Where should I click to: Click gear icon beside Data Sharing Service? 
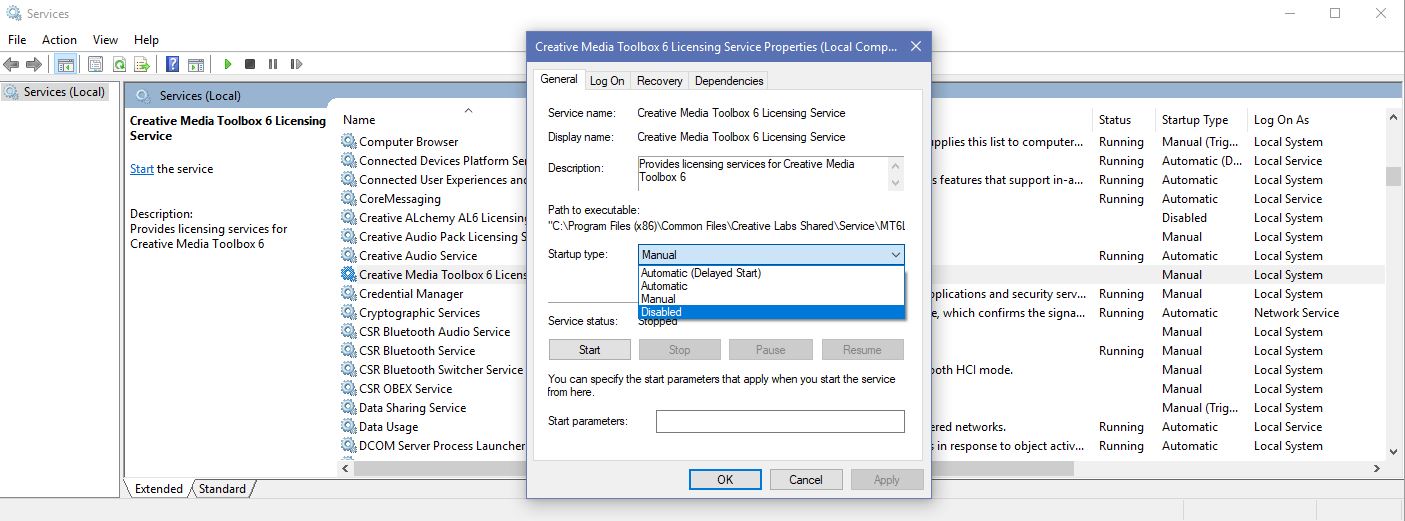click(348, 408)
